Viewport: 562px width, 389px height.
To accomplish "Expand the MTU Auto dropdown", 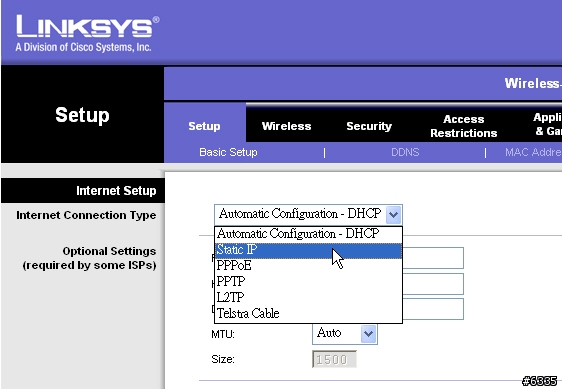I will click(368, 334).
